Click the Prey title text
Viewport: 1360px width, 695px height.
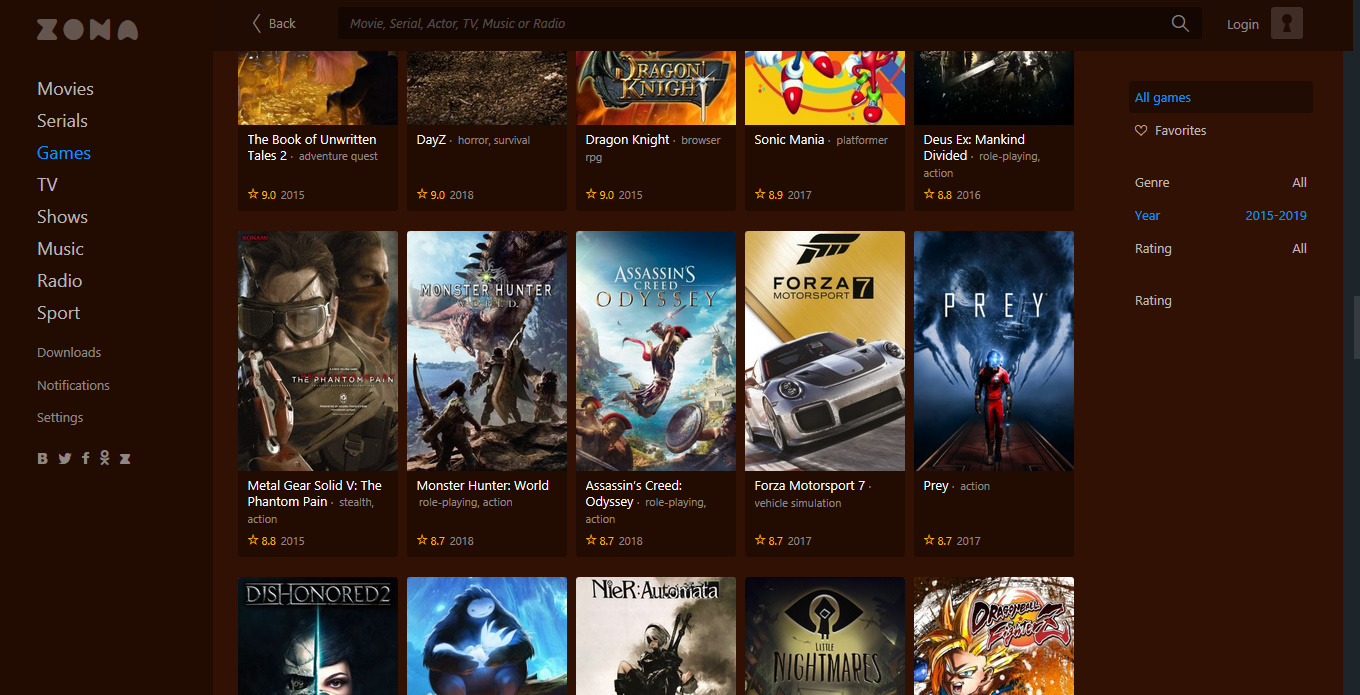pos(936,486)
